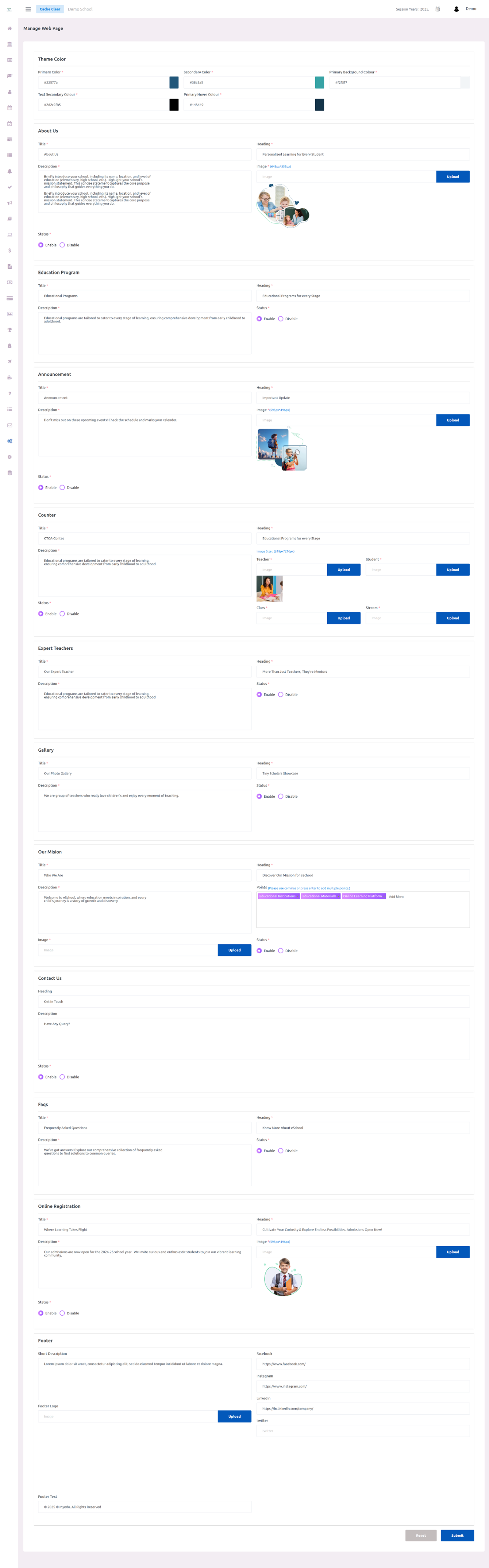The image size is (489, 1568).
Task: Upload an image for About Us
Action: pos(452,177)
